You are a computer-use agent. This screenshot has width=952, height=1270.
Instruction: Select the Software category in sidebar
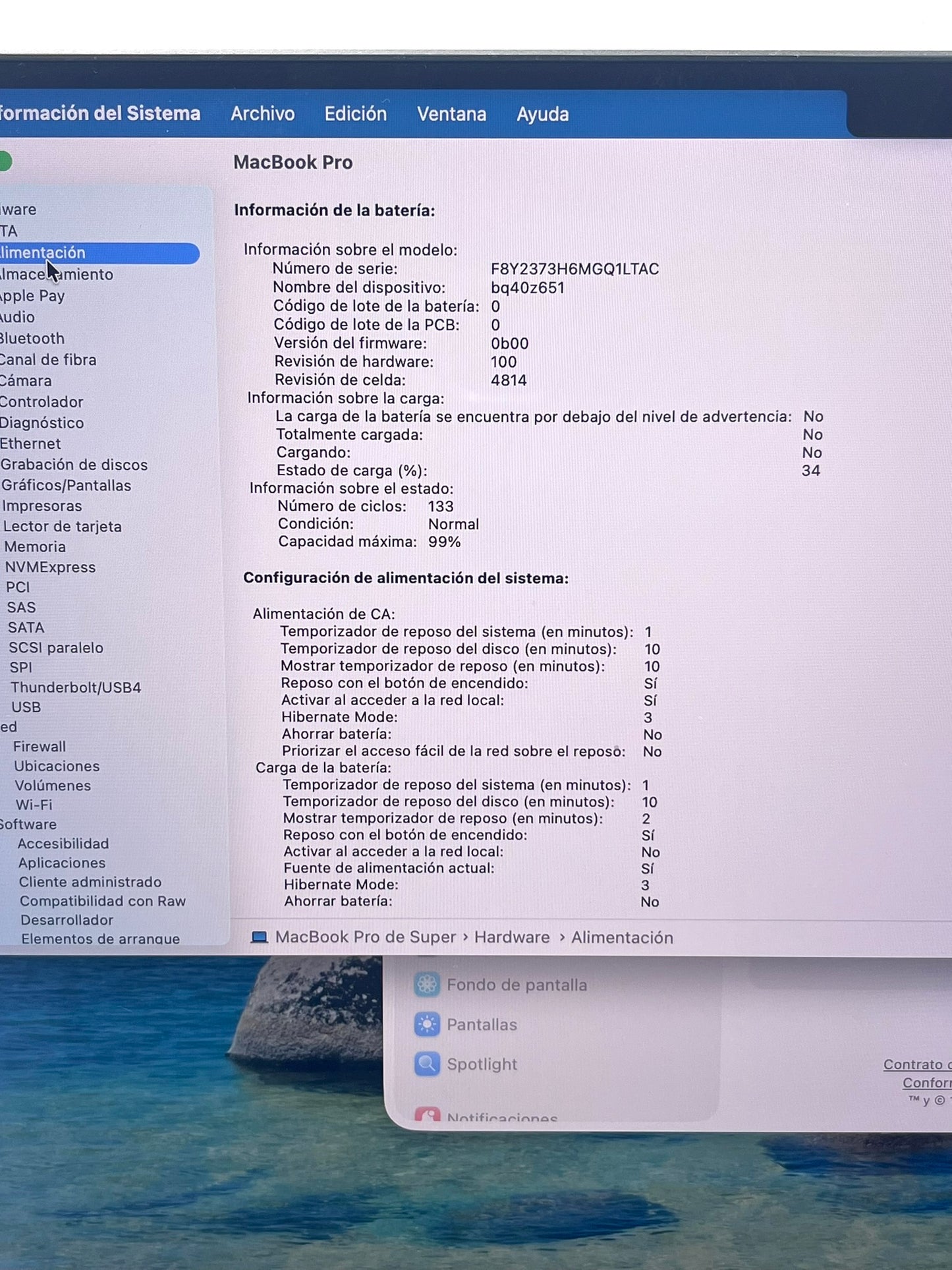pos(28,824)
